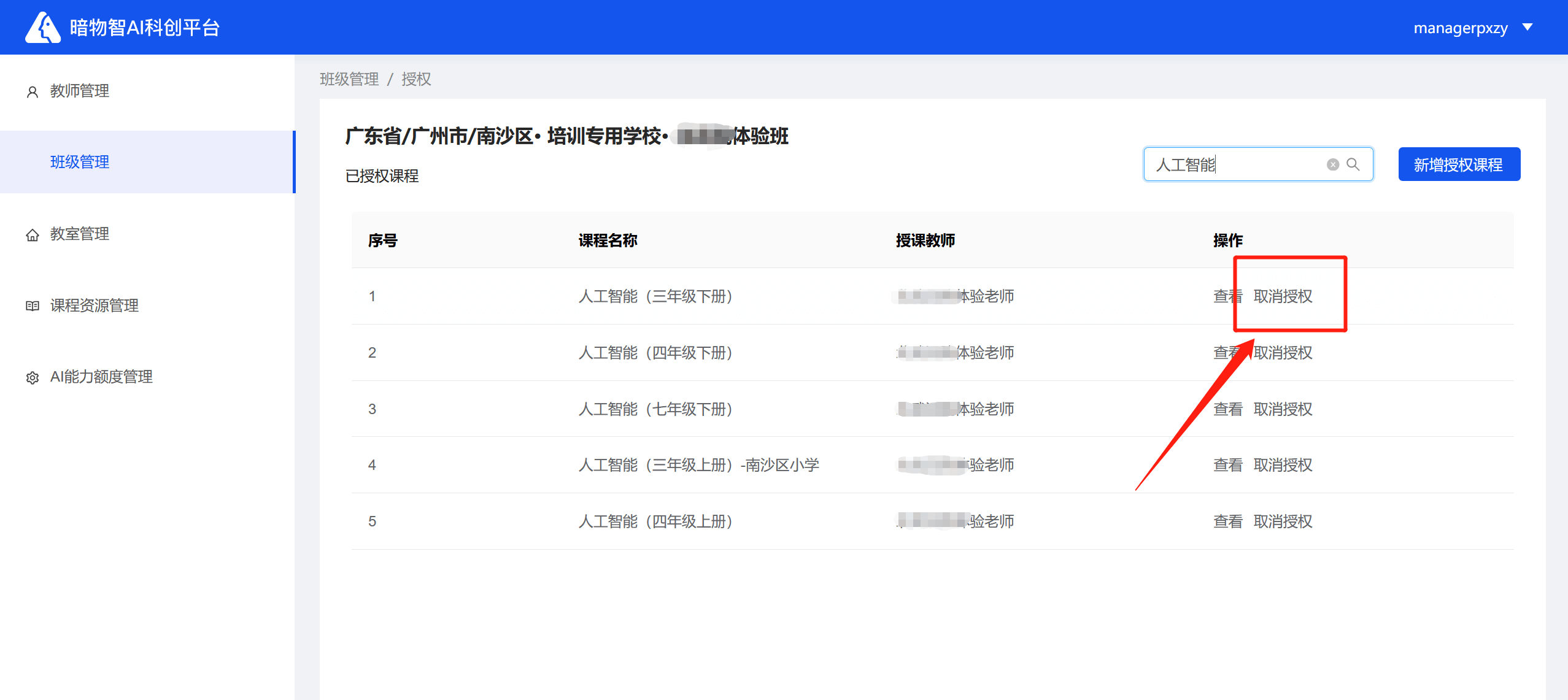The image size is (1568, 700).
Task: Open AI能力额度管理 in the sidebar
Action: point(101,377)
